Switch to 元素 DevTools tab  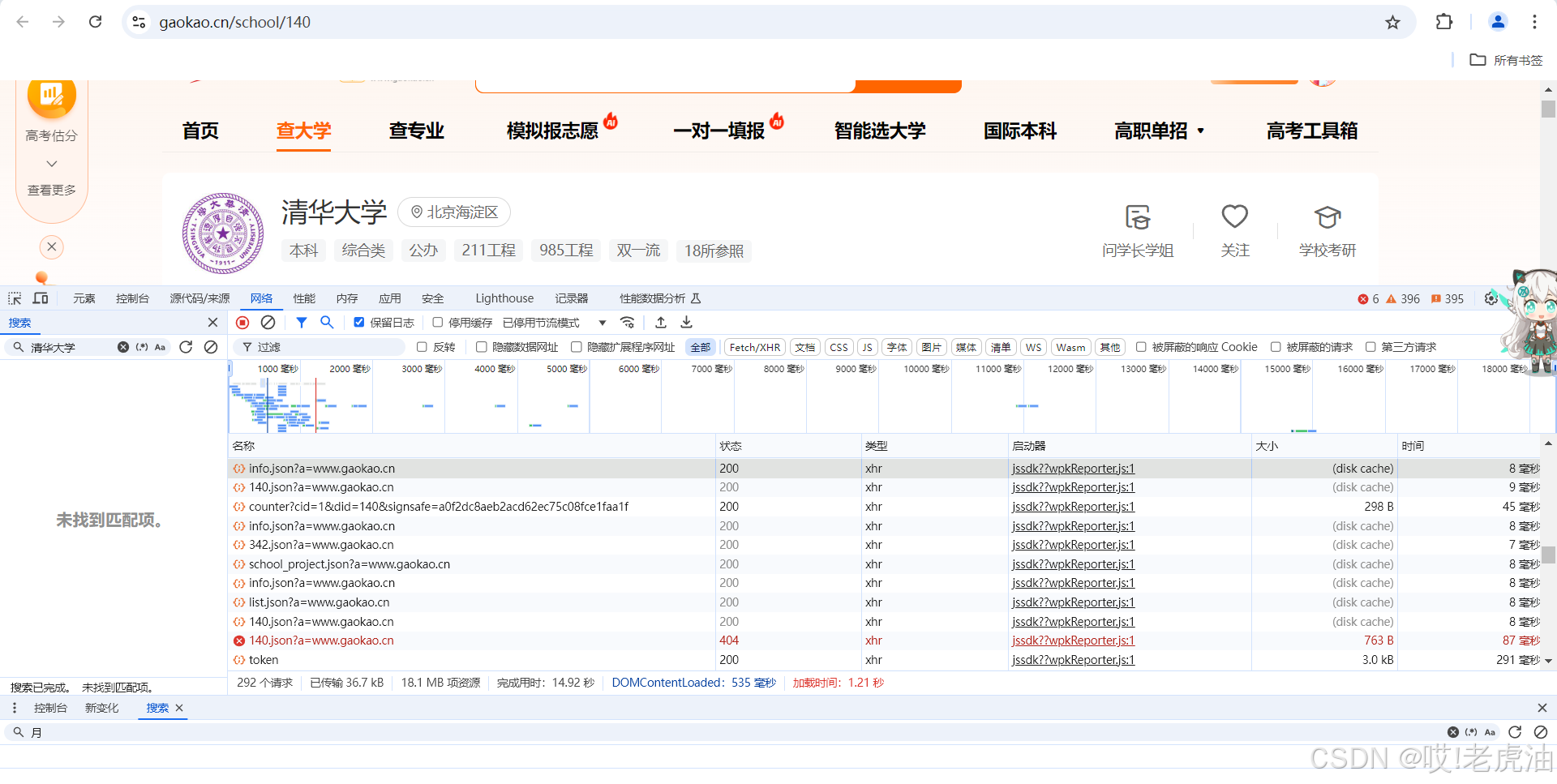coord(84,298)
